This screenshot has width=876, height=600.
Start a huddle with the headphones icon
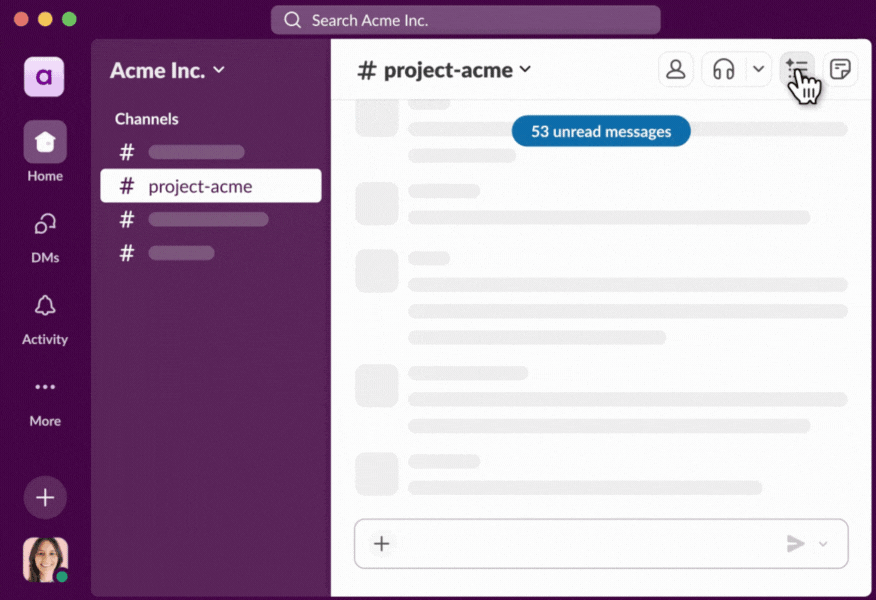pos(722,69)
